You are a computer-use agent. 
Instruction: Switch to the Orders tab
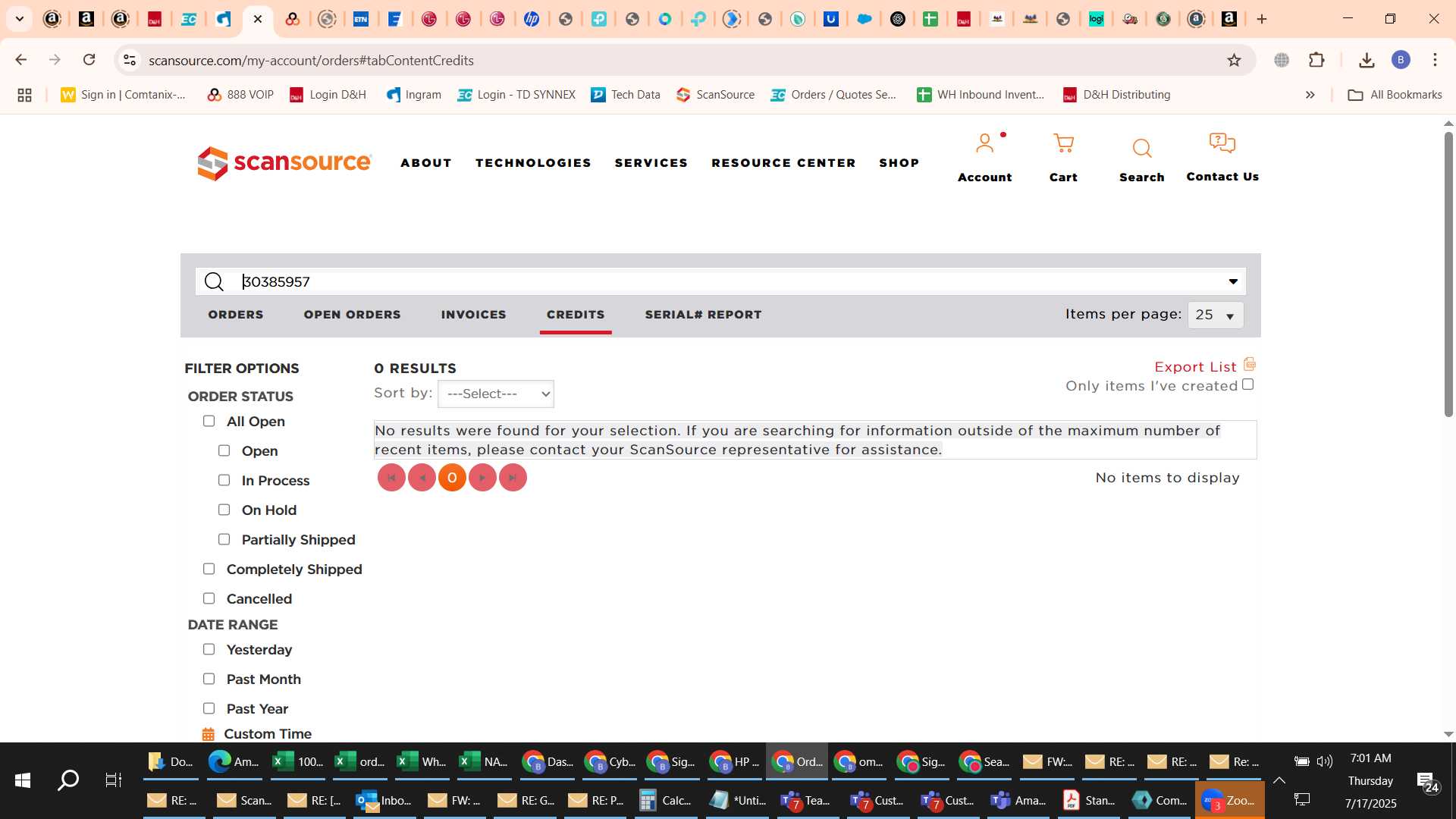(x=236, y=315)
